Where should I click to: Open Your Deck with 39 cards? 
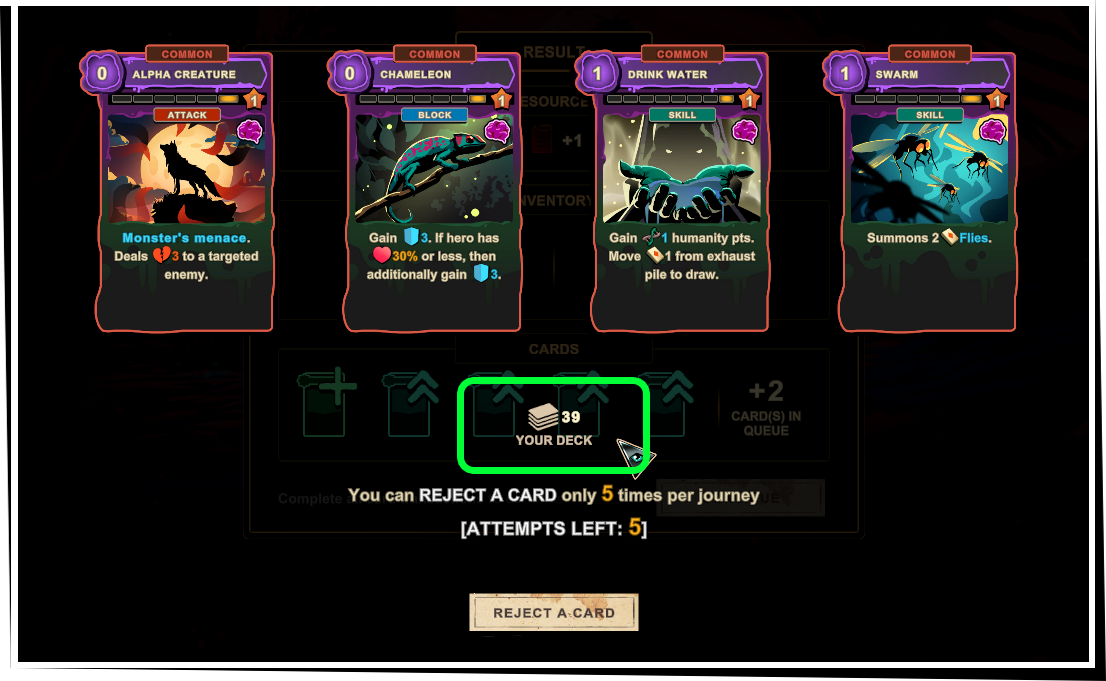click(554, 426)
